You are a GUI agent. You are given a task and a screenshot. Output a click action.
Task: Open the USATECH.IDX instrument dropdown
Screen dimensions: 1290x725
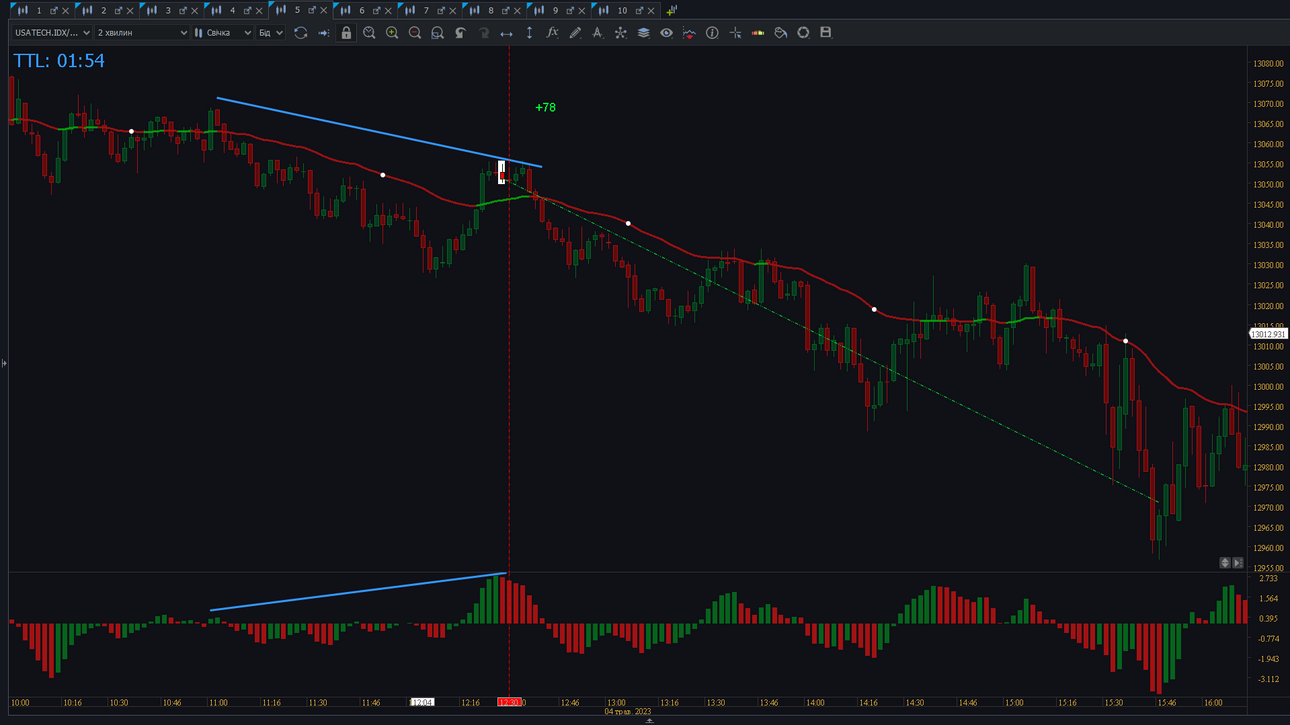pyautogui.click(x=51, y=33)
